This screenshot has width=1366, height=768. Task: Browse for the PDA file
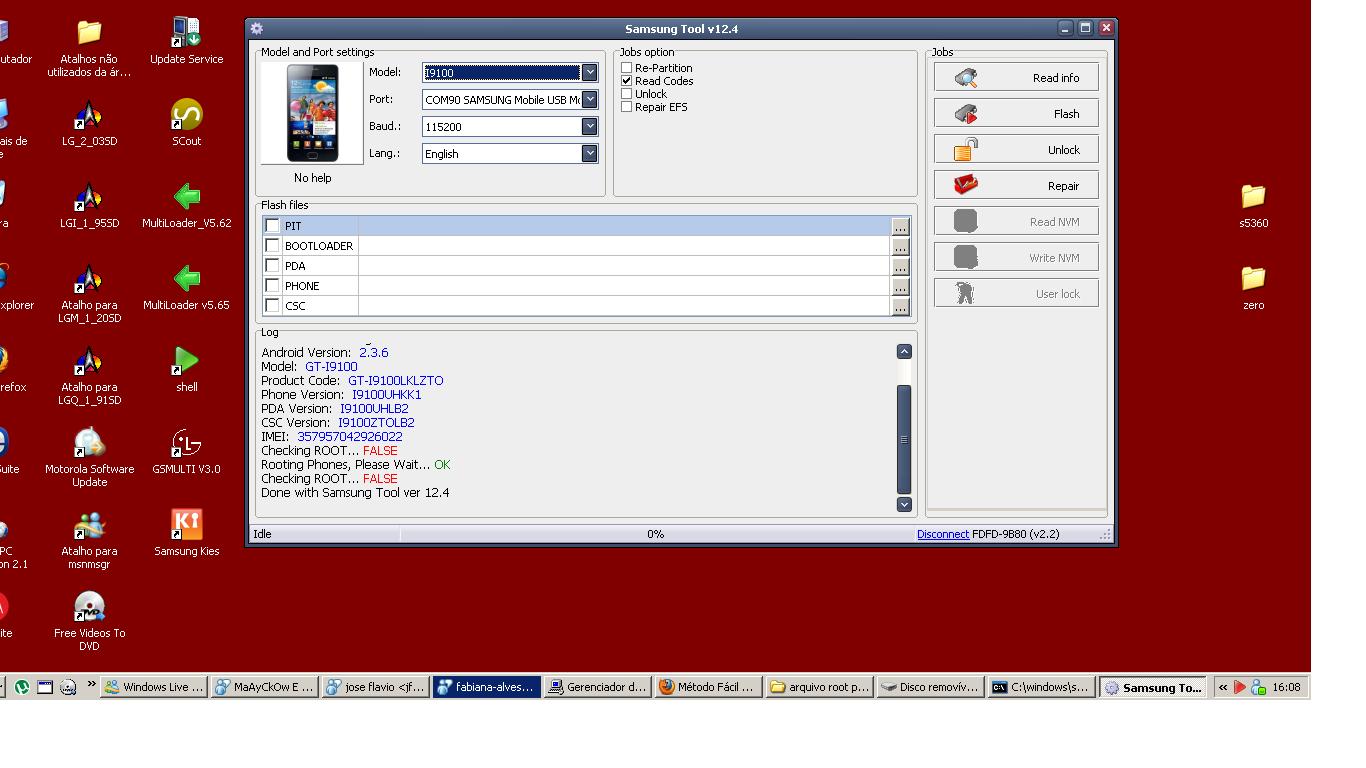click(900, 267)
